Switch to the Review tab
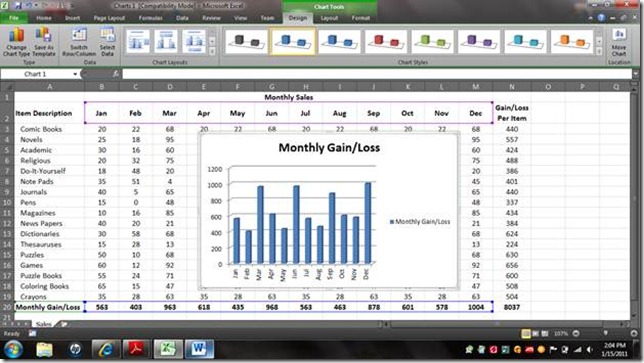This screenshot has width=644, height=363. (211, 18)
